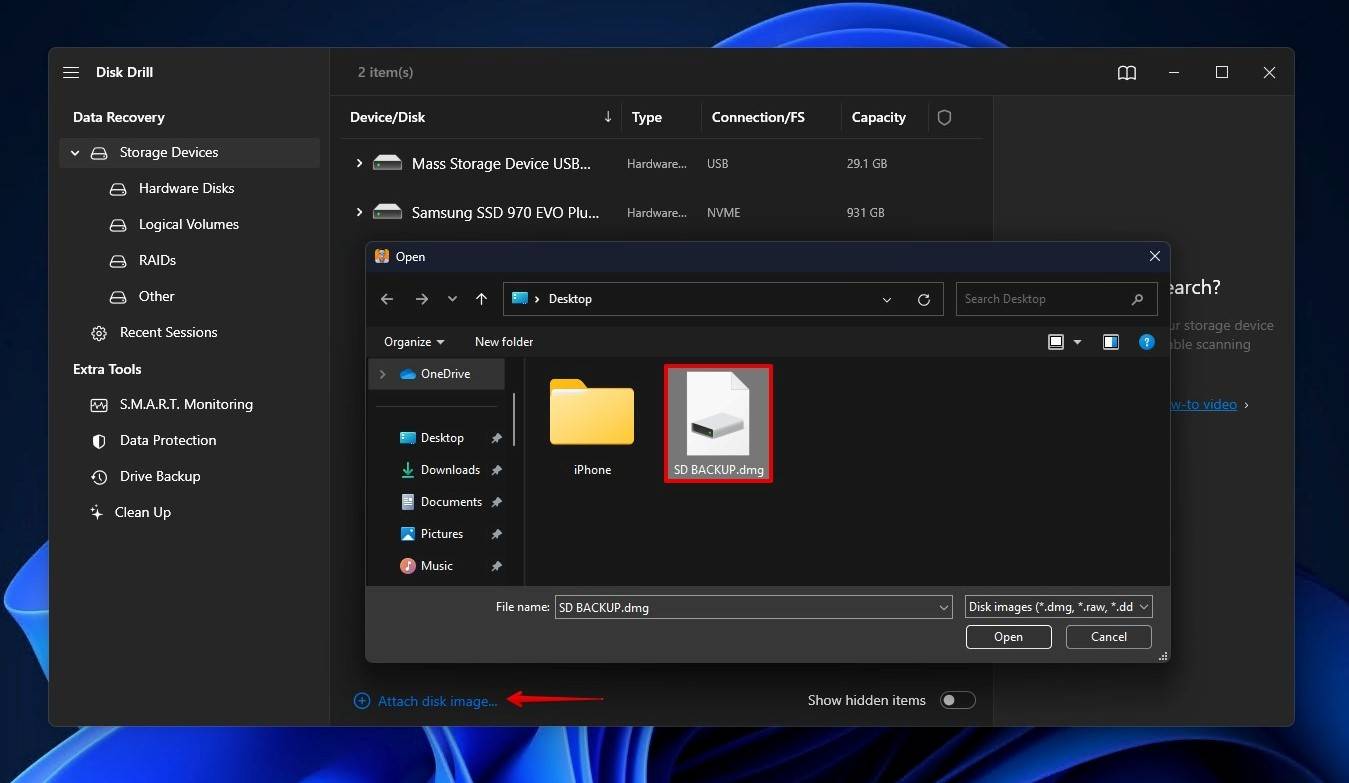Screen dimensions: 1349x783
Task: Expand Mass Storage Device USB row
Action: coord(359,163)
